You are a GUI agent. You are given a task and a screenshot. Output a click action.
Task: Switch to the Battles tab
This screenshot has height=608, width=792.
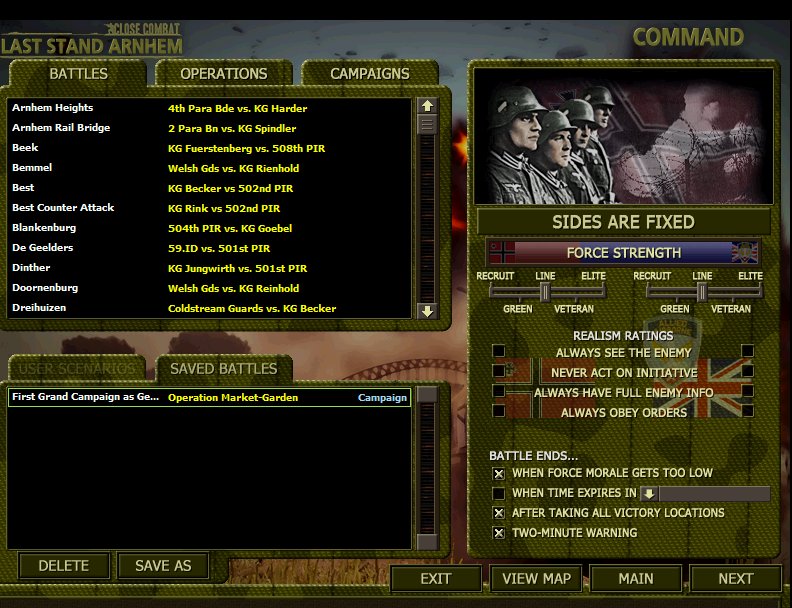(78, 74)
